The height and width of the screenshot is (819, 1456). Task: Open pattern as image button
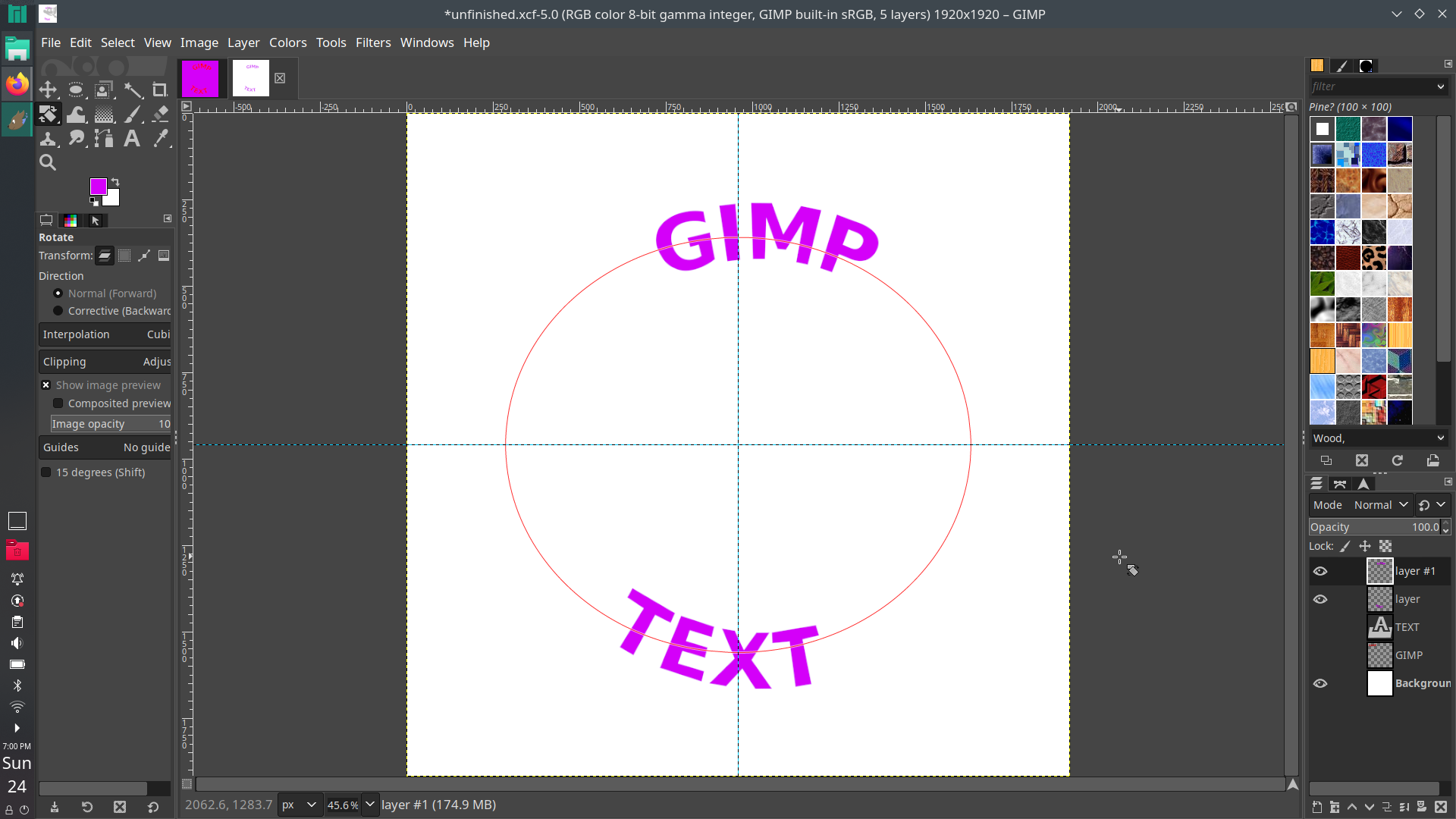tap(1432, 460)
